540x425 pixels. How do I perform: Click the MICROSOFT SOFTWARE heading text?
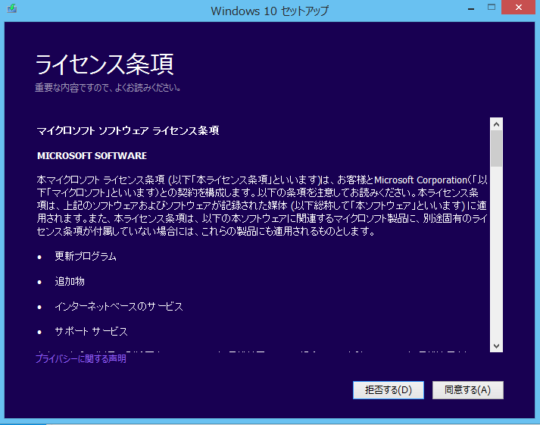pos(92,156)
